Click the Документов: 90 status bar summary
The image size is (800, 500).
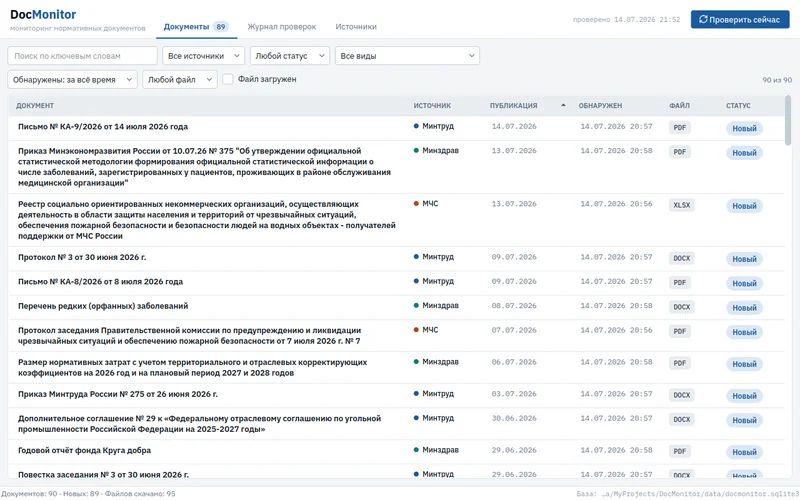pos(88,494)
